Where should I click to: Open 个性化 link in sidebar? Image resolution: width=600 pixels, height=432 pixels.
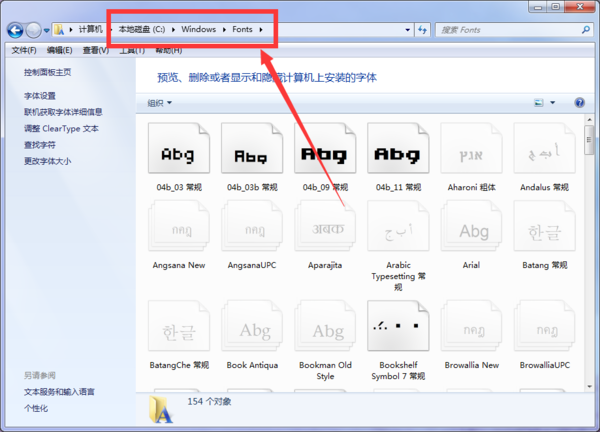click(x=36, y=408)
